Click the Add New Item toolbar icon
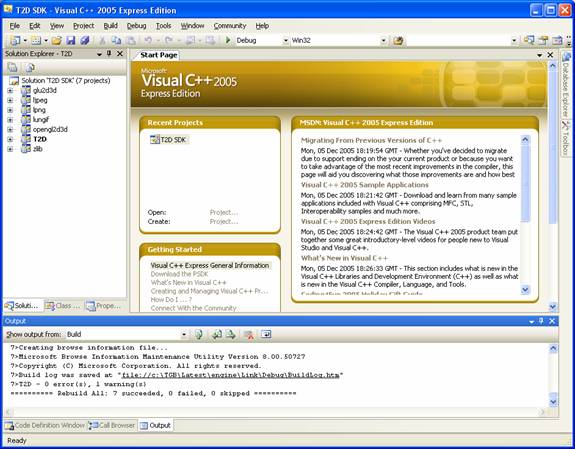This screenshot has width=575, height=449. point(36,40)
